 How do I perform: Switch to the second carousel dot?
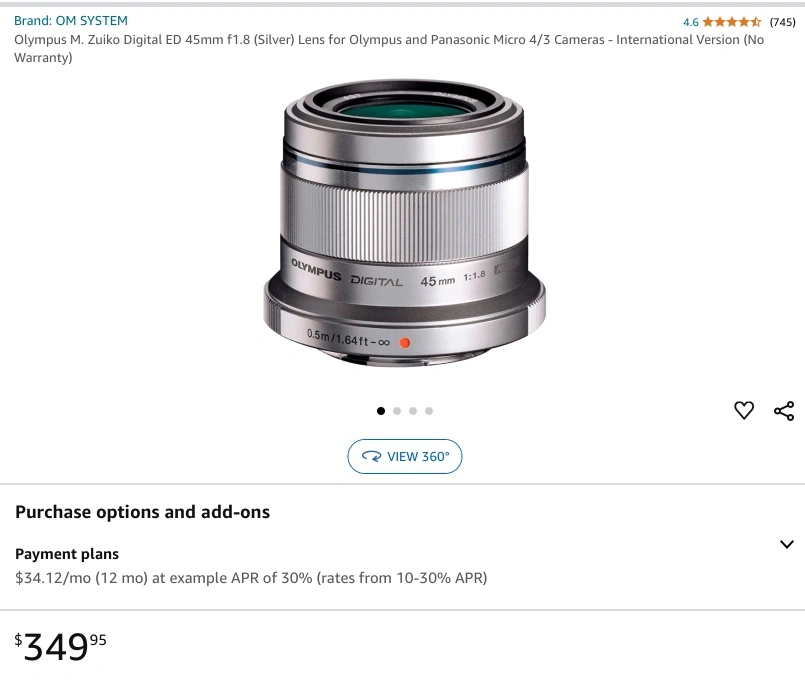click(x=397, y=411)
